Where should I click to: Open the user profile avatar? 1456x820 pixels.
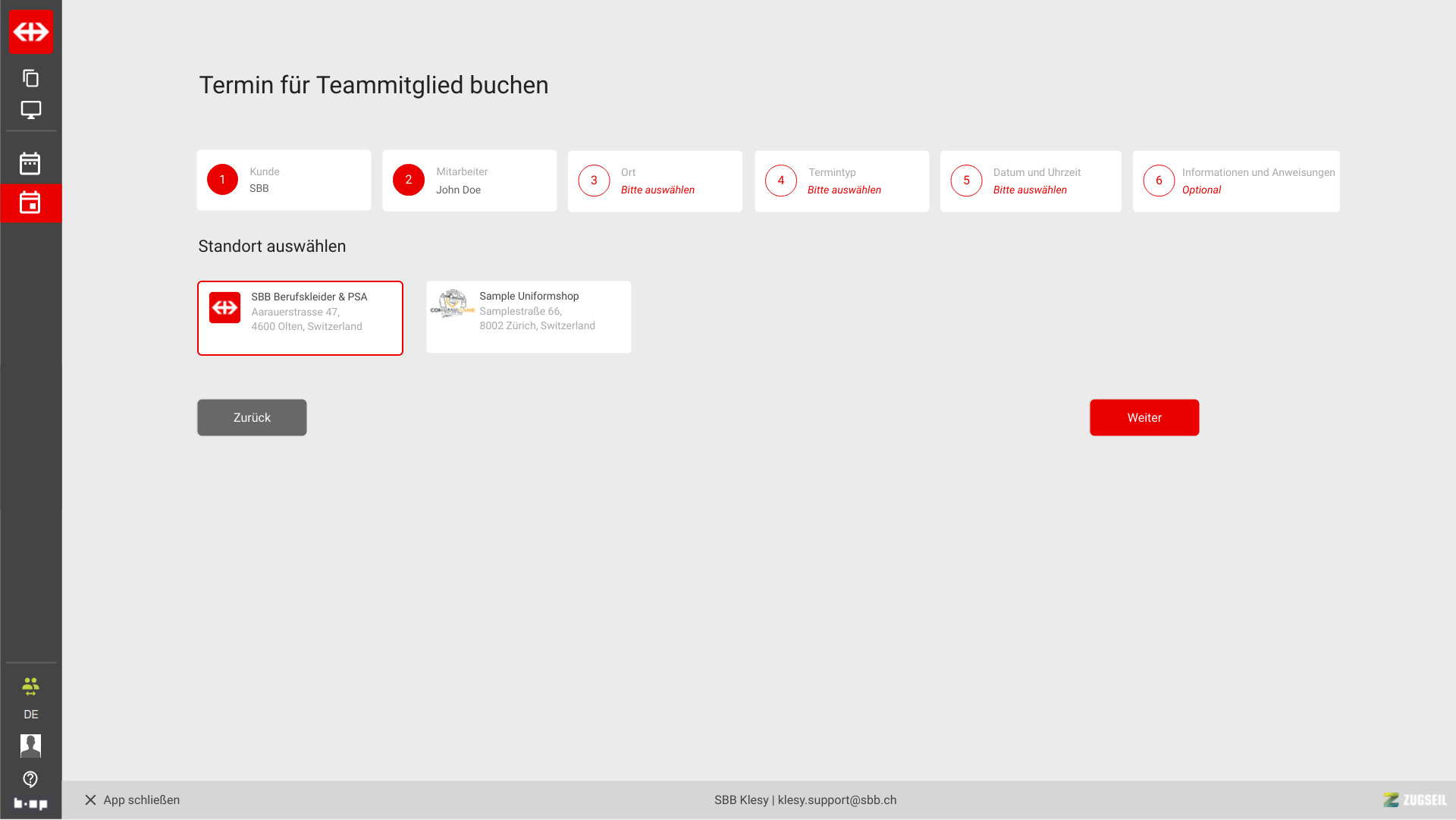click(30, 746)
